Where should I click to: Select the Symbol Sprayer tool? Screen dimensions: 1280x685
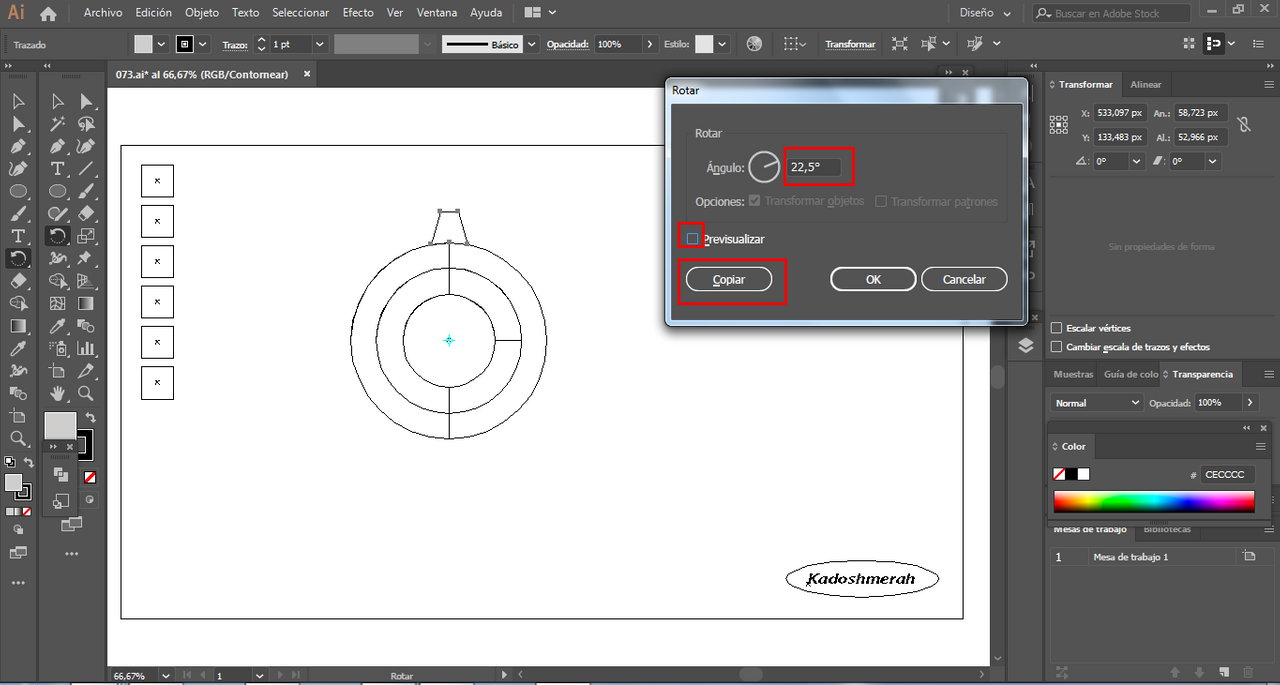click(x=58, y=348)
